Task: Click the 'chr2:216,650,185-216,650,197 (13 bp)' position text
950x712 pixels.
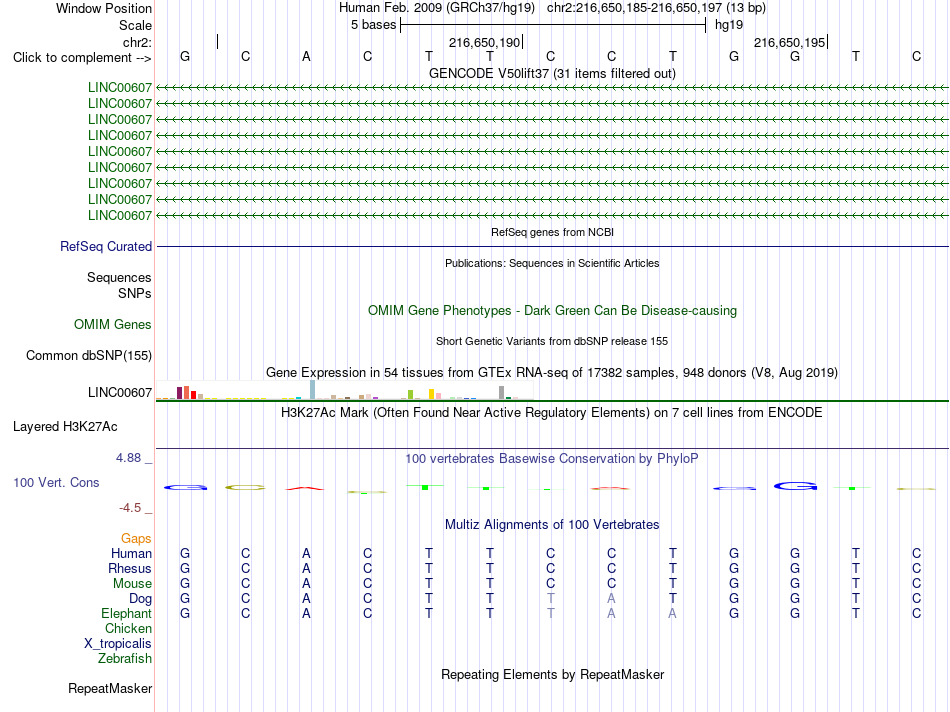Action: (656, 8)
